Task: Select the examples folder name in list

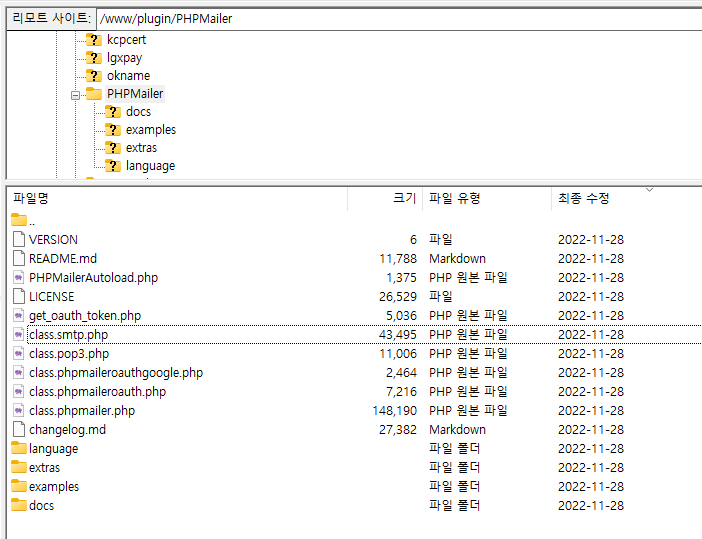Action: click(x=54, y=487)
